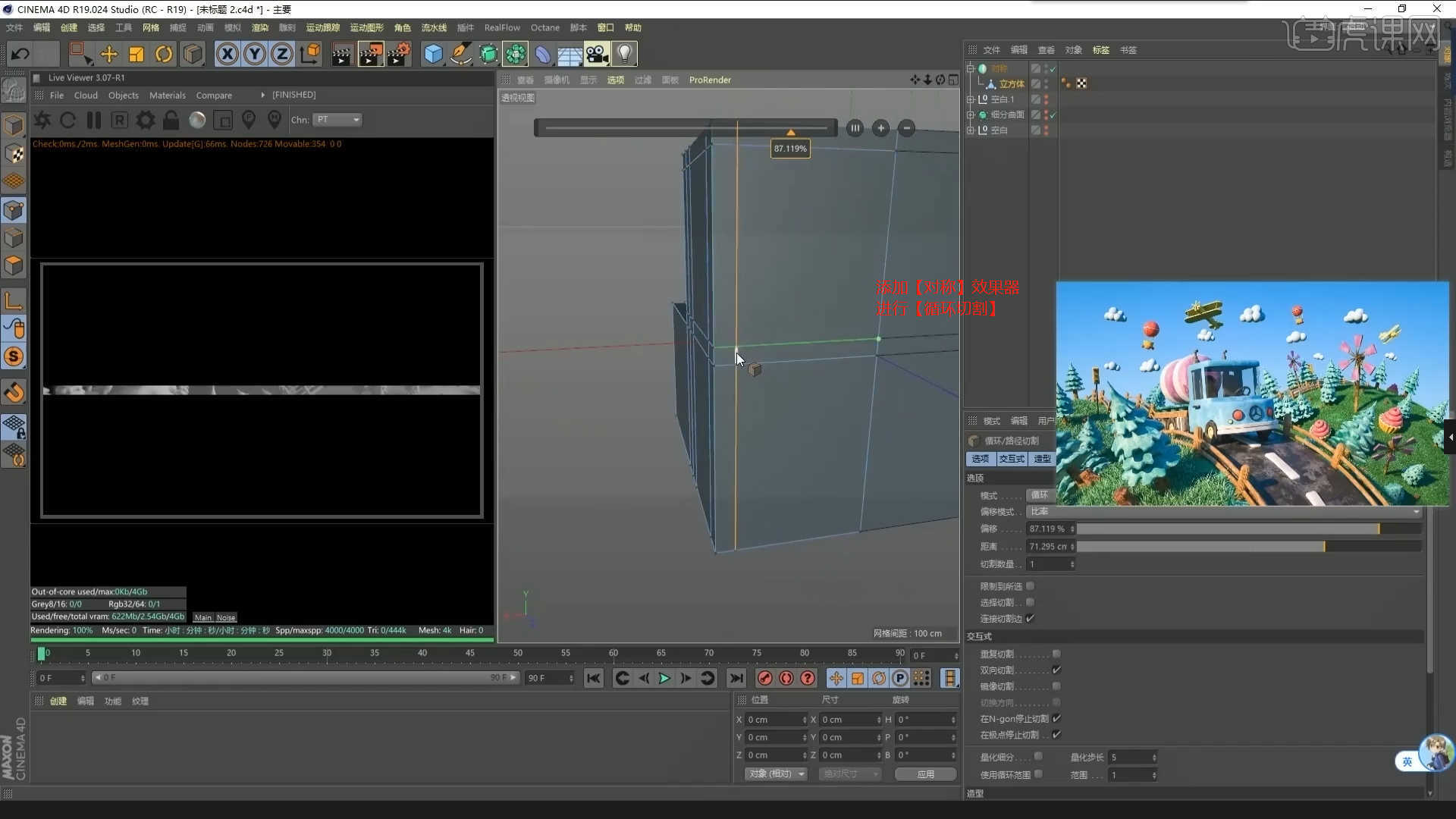Screen dimensions: 1456x819
Task: Click the Undo icon in the top toolbar
Action: (x=20, y=54)
